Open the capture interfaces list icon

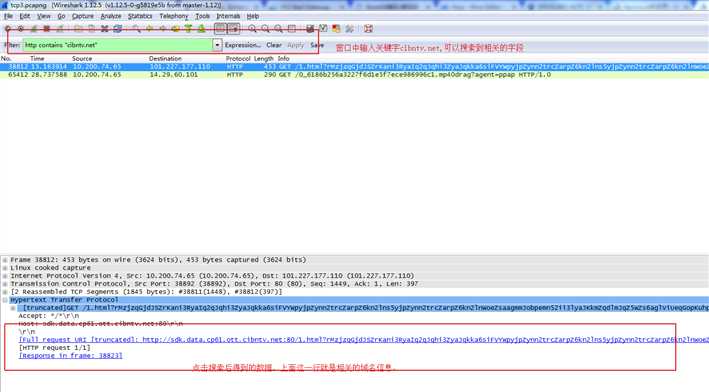pyautogui.click(x=8, y=28)
